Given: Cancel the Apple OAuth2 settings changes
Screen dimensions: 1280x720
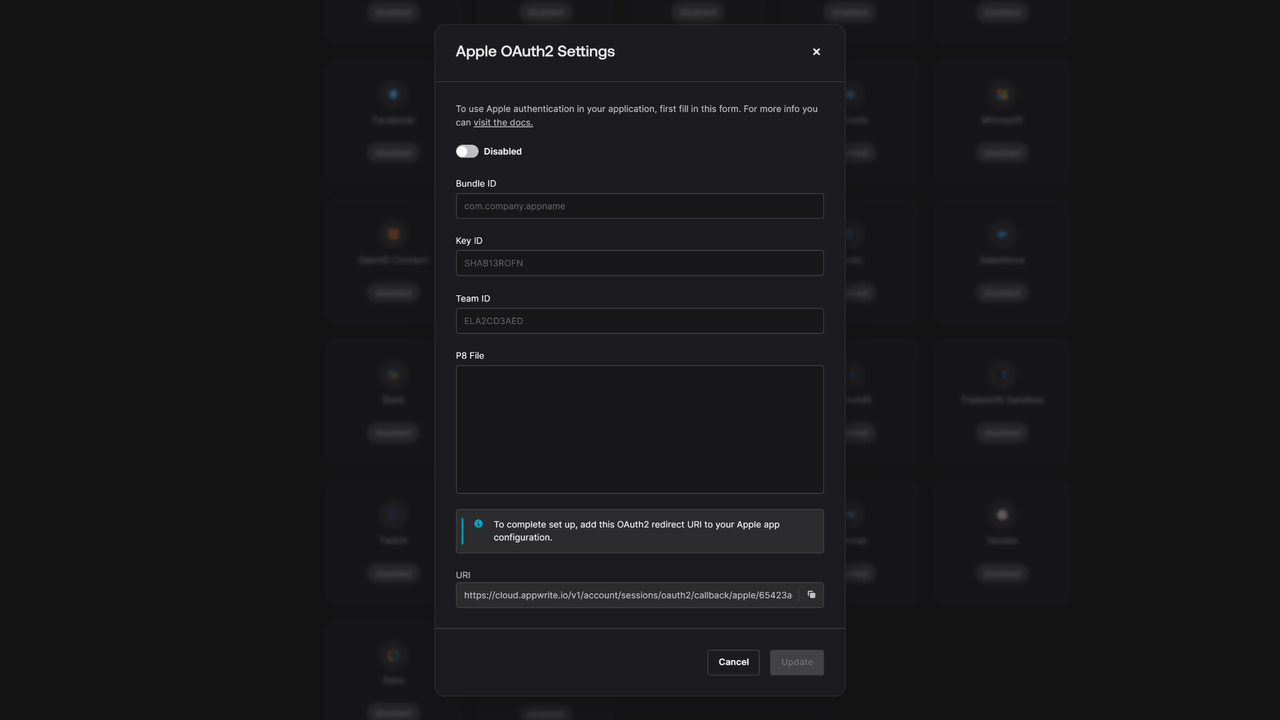Looking at the screenshot, I should click(733, 662).
